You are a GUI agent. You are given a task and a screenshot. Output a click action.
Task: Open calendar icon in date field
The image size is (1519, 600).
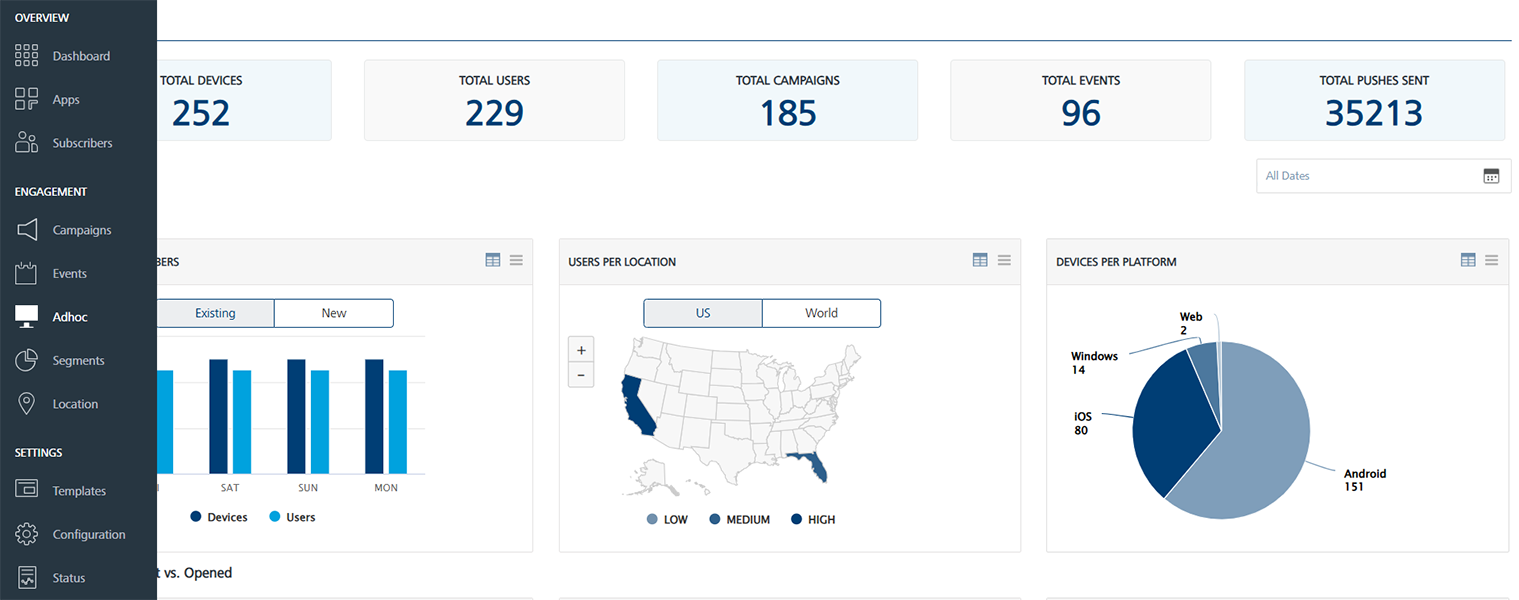1491,176
